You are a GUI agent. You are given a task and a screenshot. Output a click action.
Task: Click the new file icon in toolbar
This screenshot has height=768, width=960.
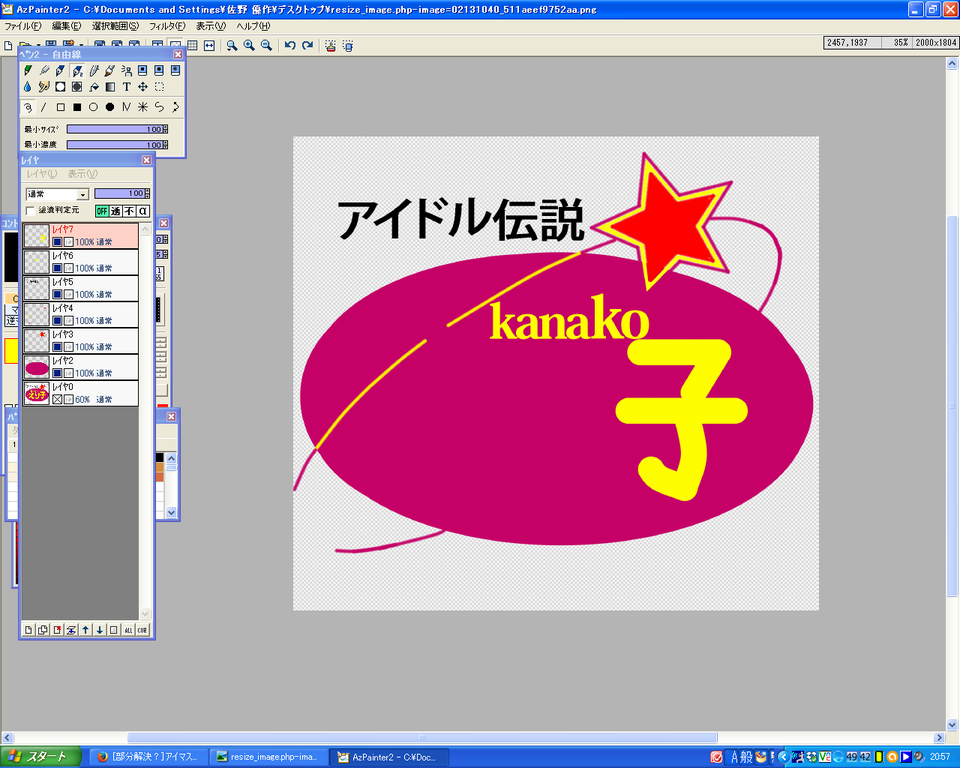pos(8,45)
